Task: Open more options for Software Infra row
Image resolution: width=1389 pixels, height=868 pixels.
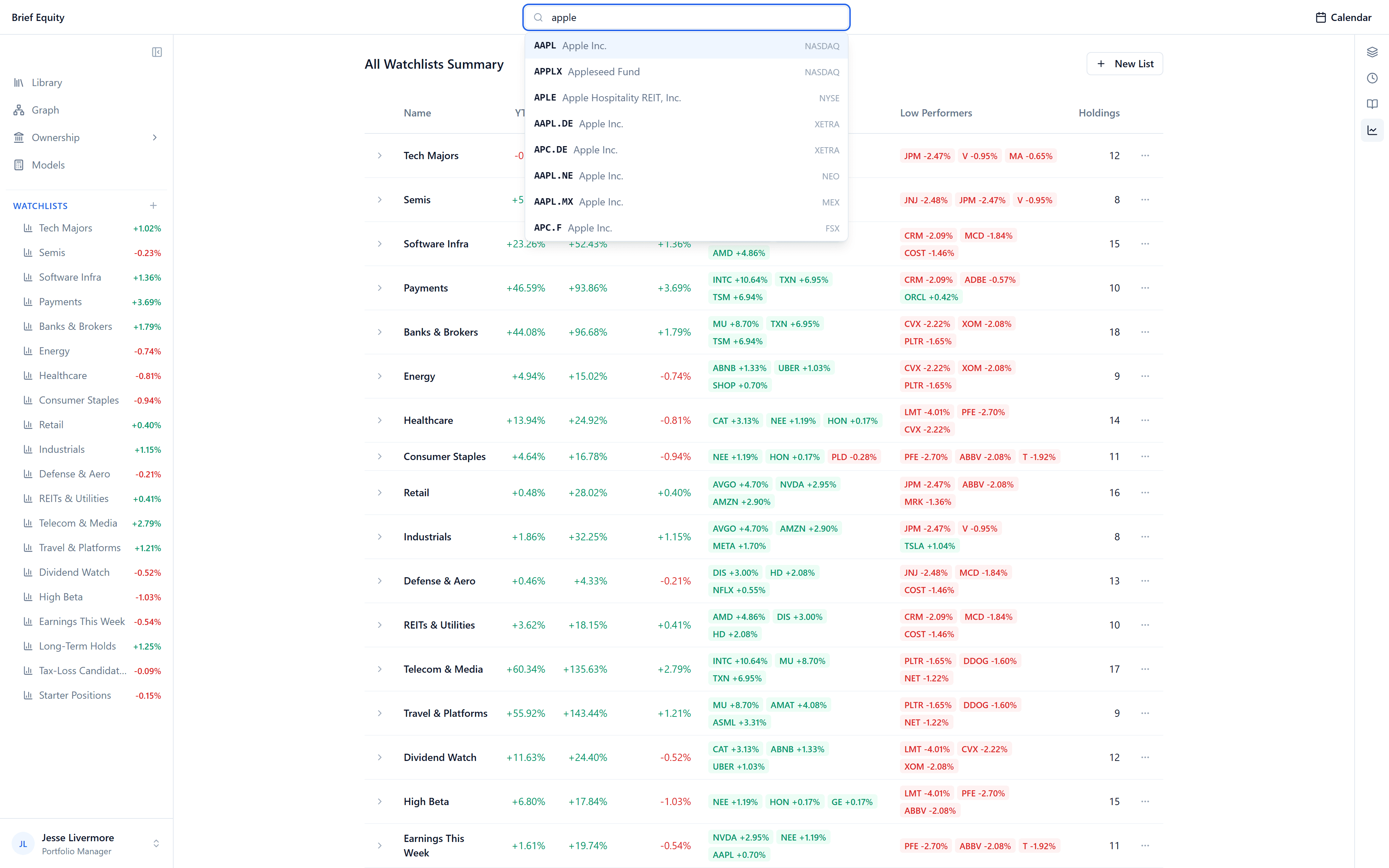Action: tap(1145, 244)
